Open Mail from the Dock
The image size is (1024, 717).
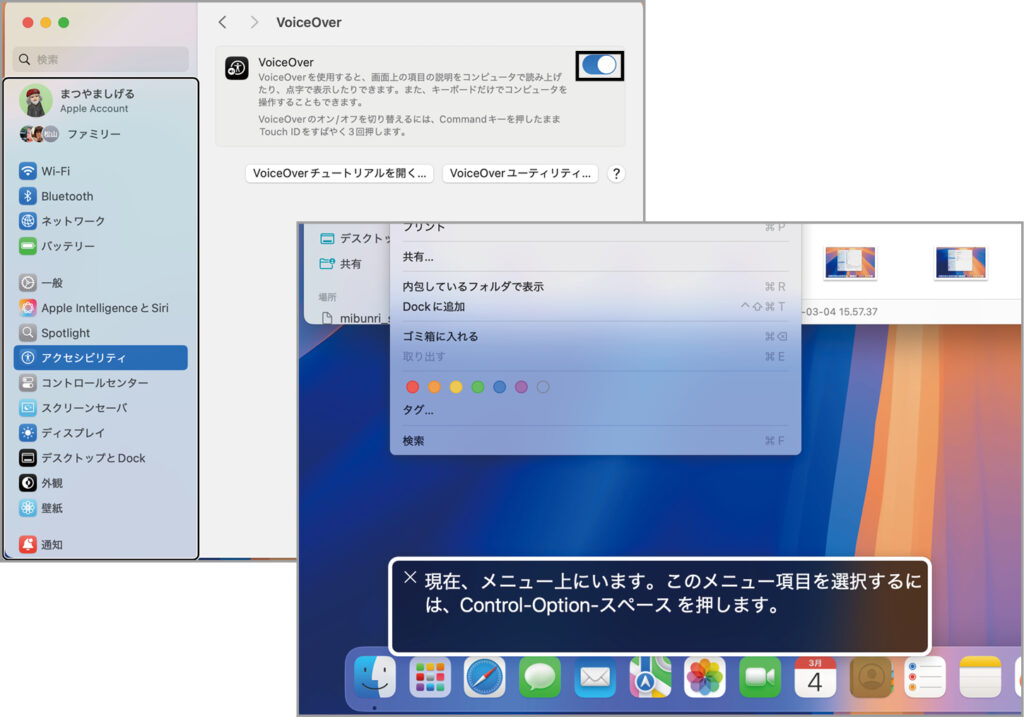[x=595, y=677]
